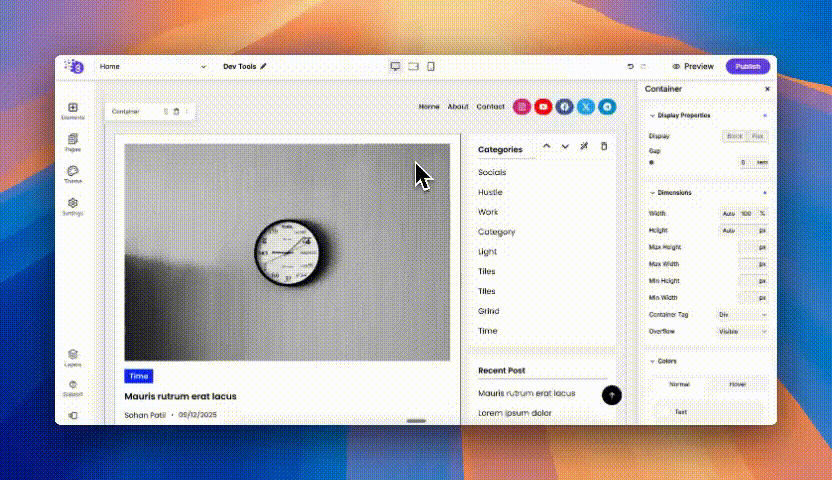Click the Preview button
Screen dimensions: 832x480
(x=693, y=66)
